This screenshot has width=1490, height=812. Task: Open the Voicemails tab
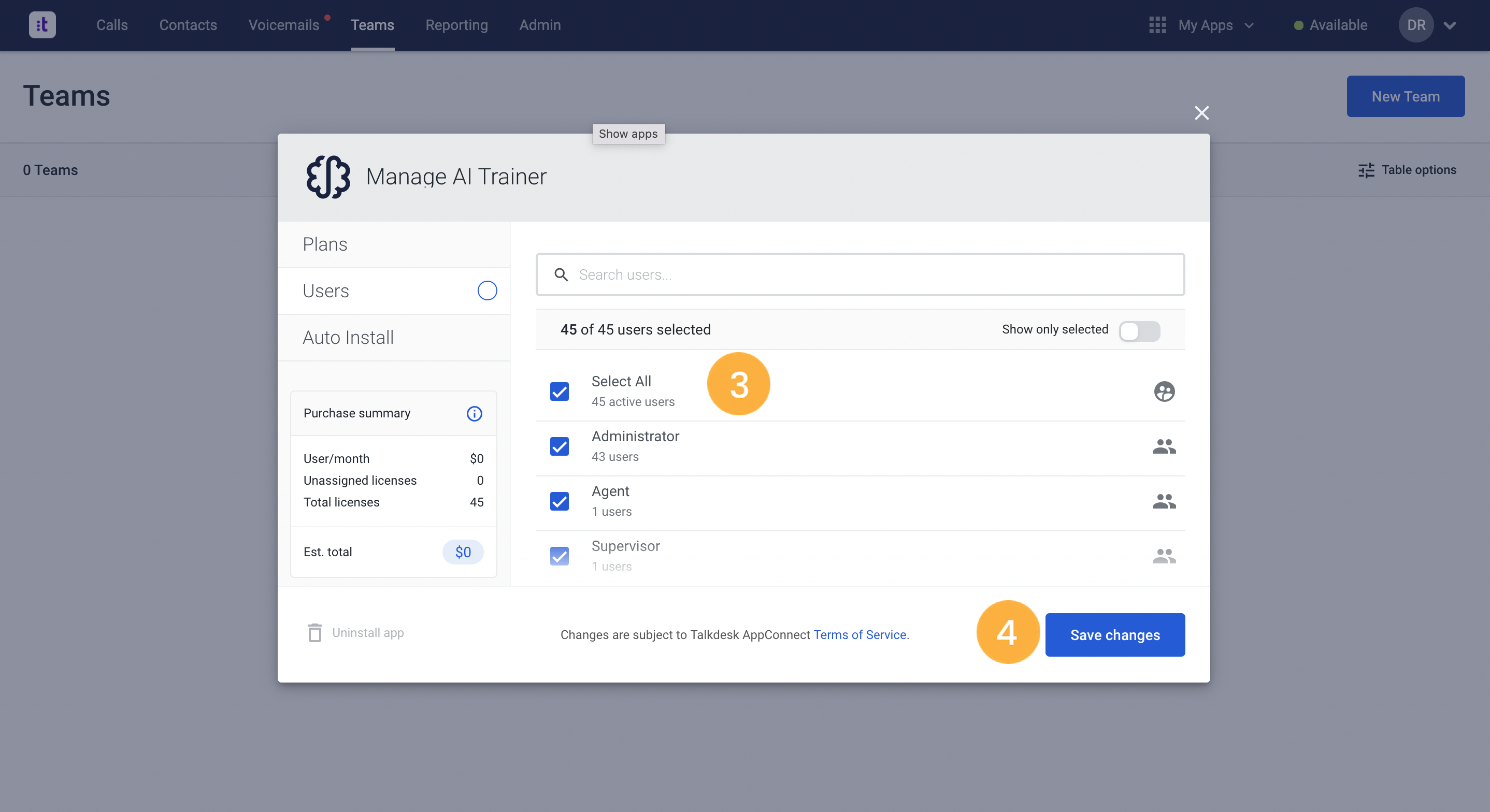pyautogui.click(x=283, y=25)
